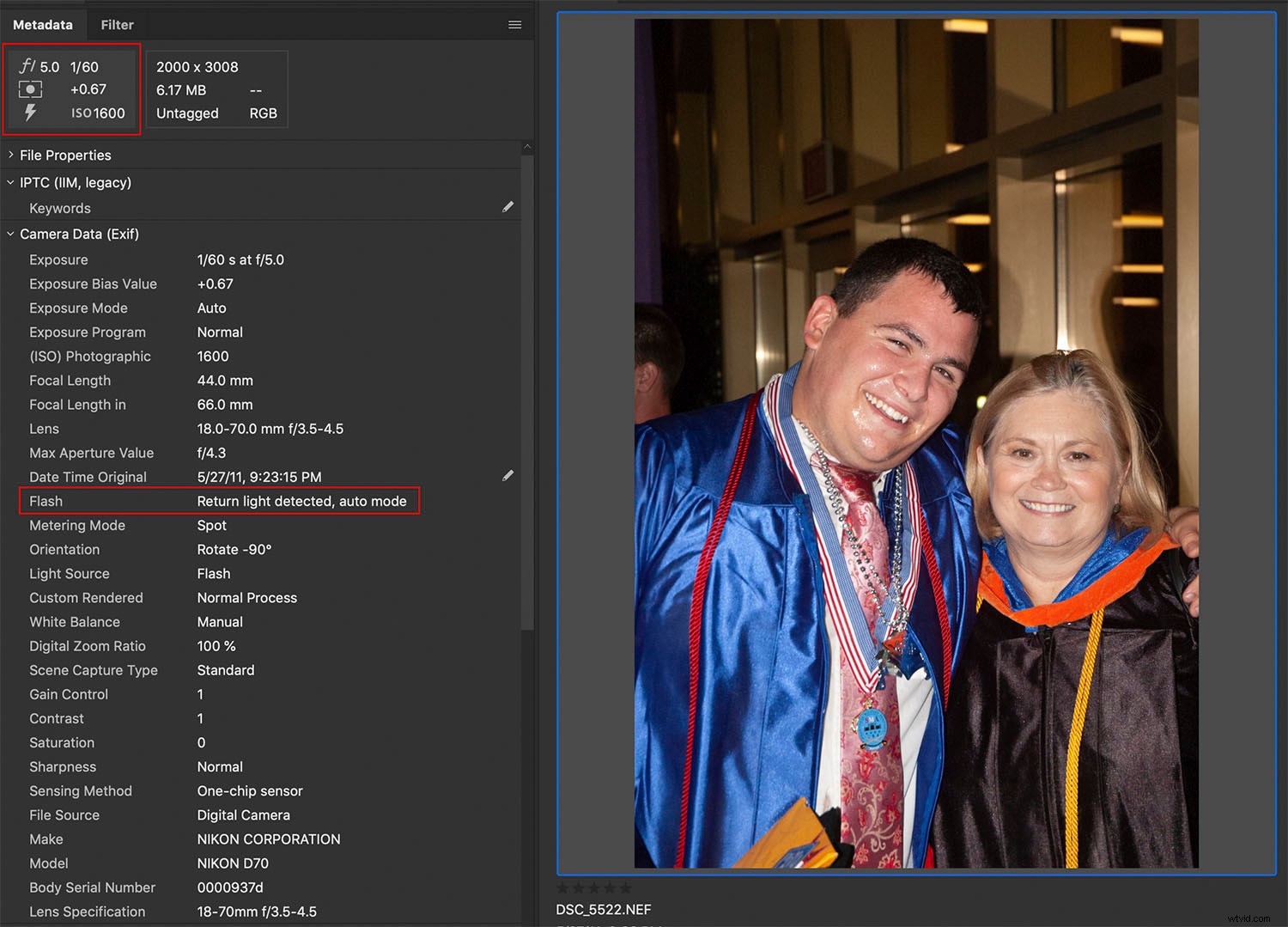Viewport: 1288px width, 927px height.
Task: Open the Metadata panel menu via hamburger icon
Action: [514, 24]
